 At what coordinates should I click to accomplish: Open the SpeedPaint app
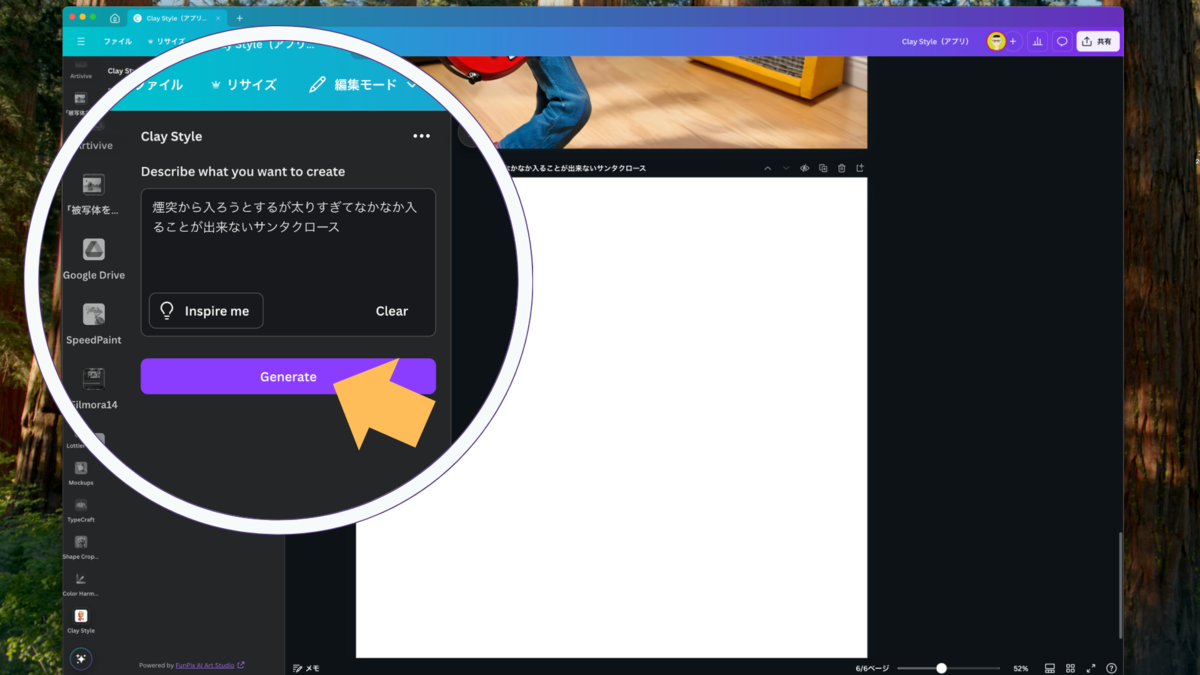coord(94,323)
